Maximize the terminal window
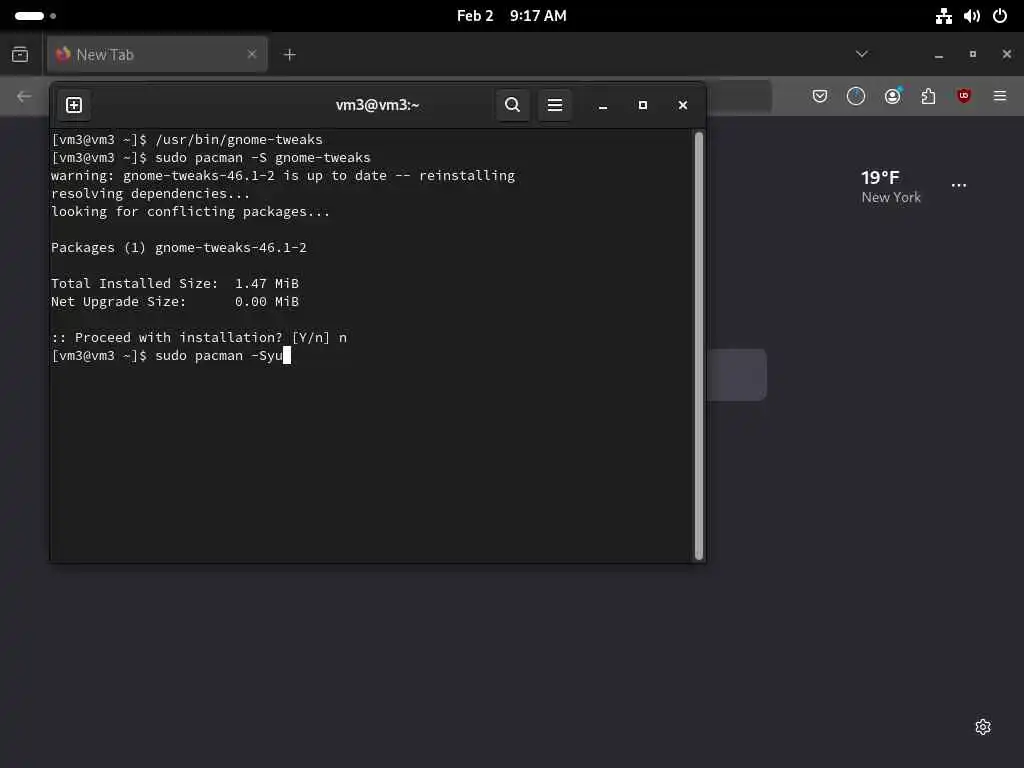 643,105
